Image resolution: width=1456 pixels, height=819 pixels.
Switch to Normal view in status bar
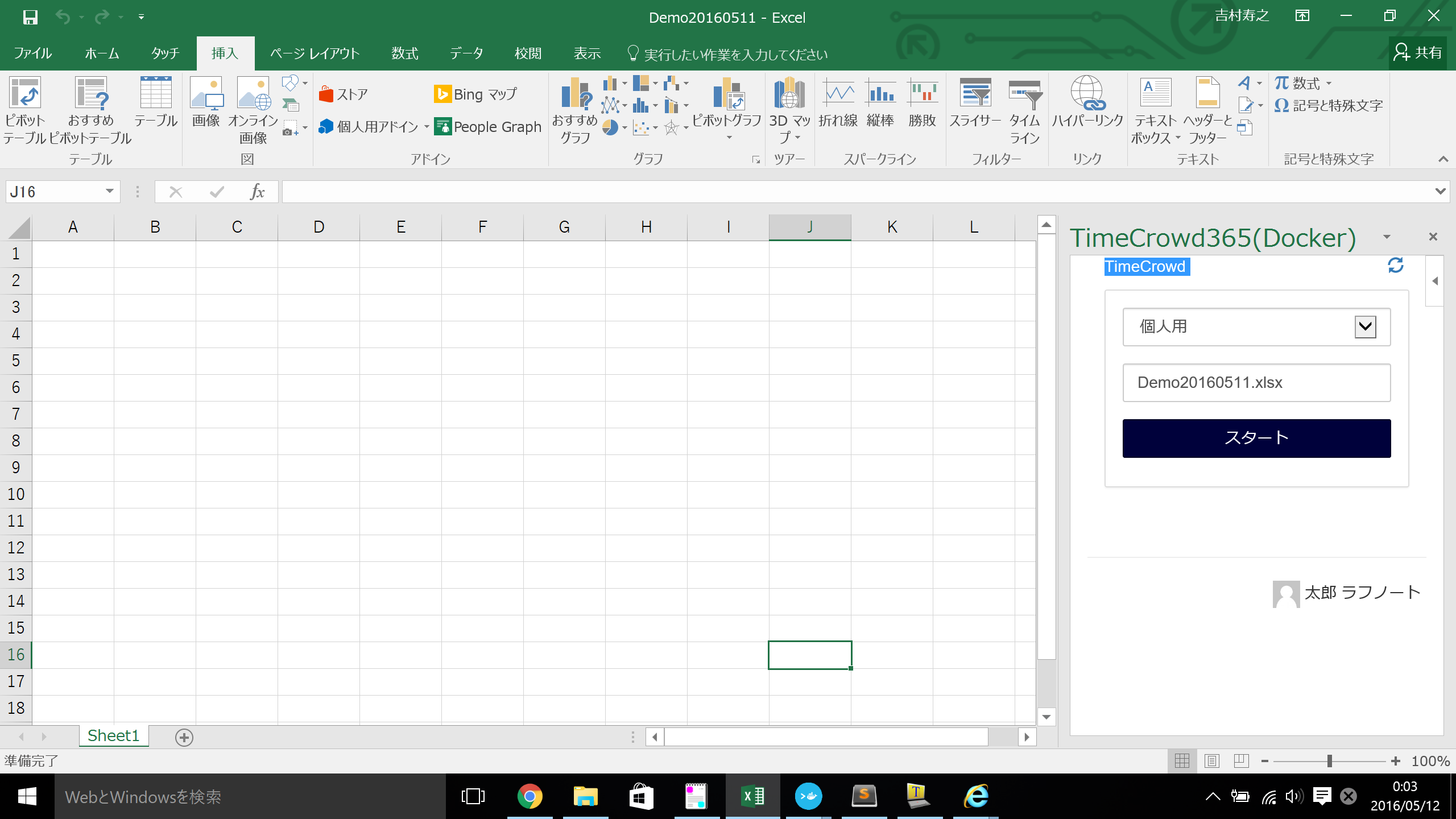click(1182, 761)
